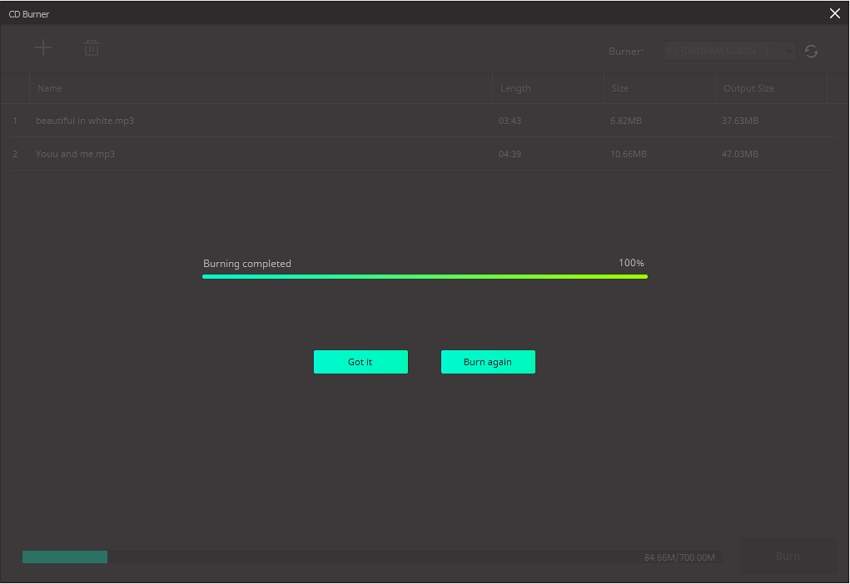Sort by the Length column header
Image resolution: width=850 pixels, height=584 pixels.
515,88
